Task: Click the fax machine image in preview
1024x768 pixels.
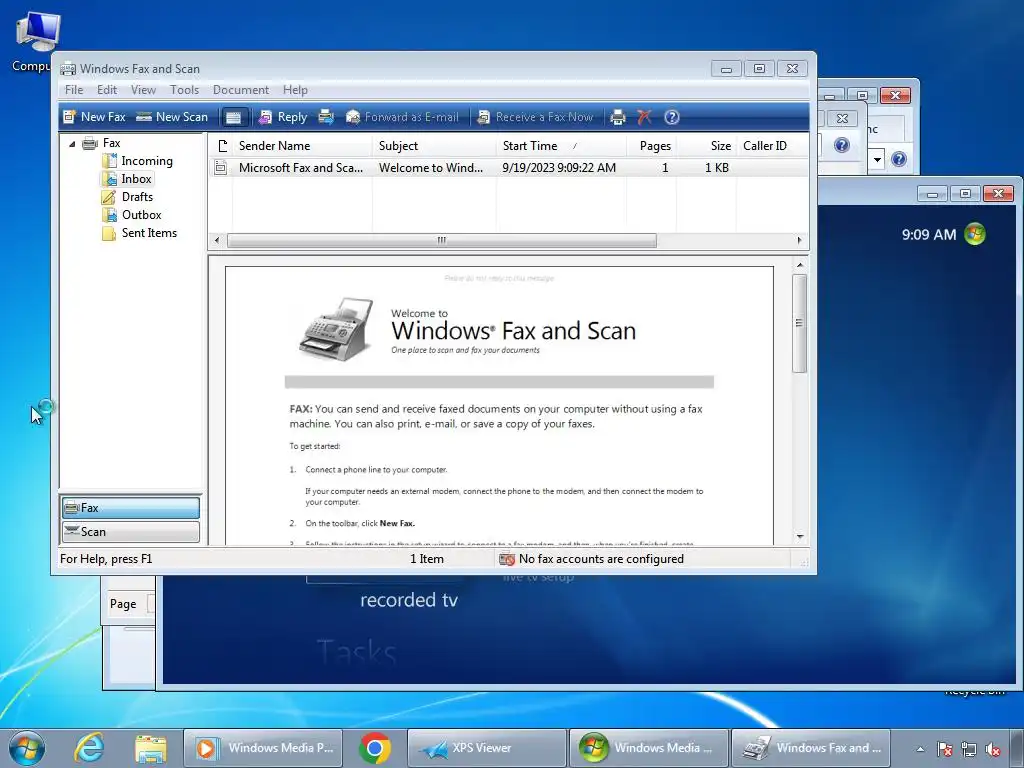Action: tap(336, 329)
